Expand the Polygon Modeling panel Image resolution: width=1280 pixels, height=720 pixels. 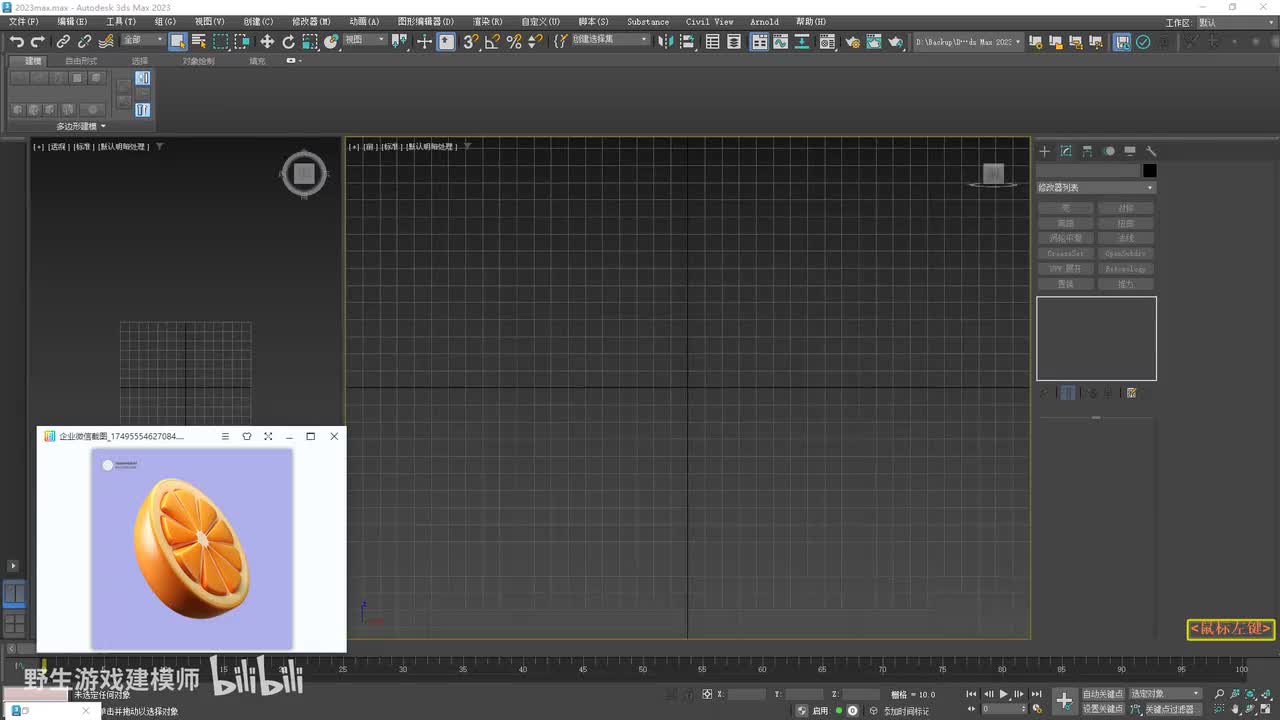tap(81, 126)
